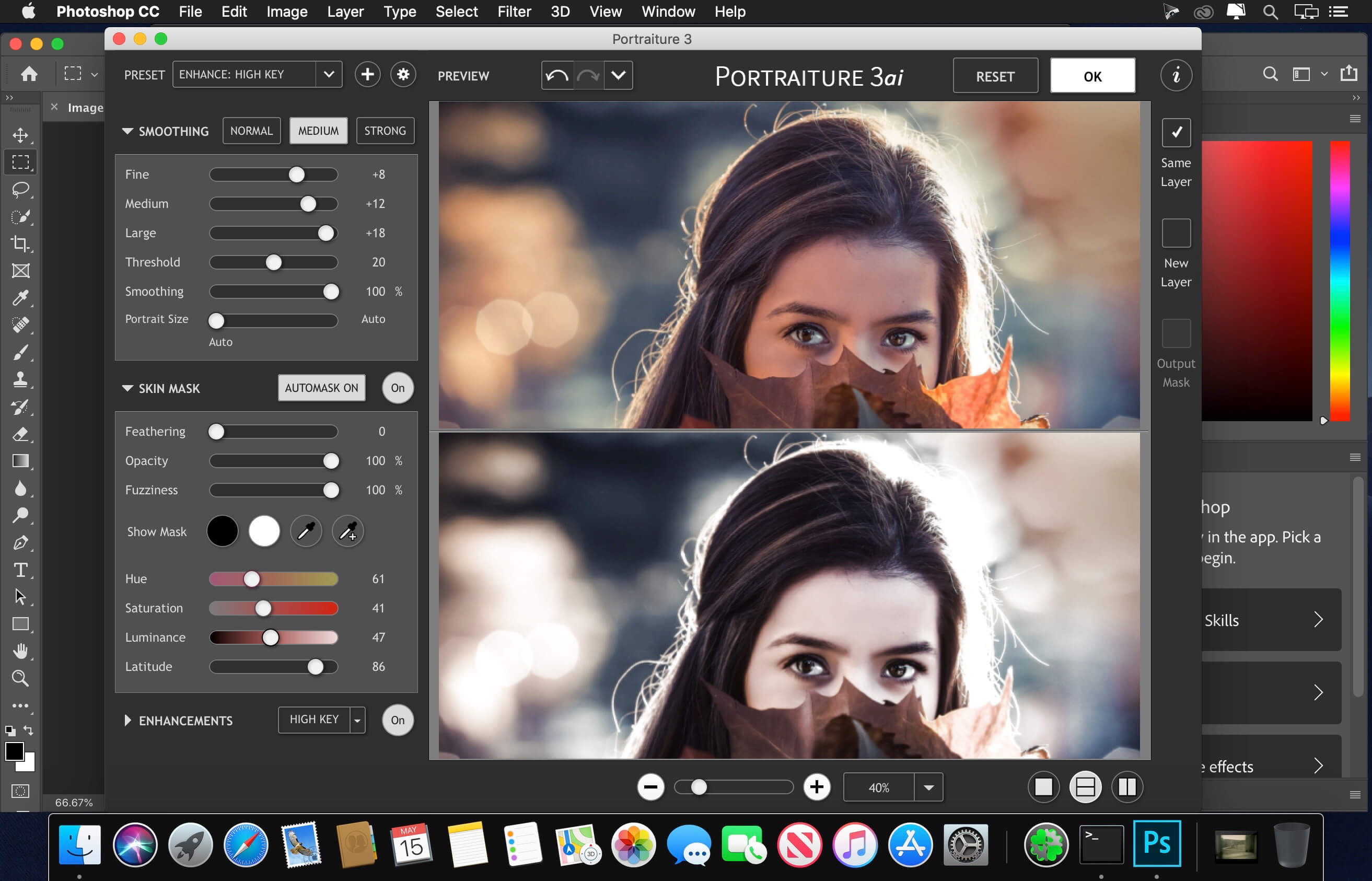Open the preview split-view dropdown
Image resolution: width=1372 pixels, height=881 pixels.
[619, 76]
